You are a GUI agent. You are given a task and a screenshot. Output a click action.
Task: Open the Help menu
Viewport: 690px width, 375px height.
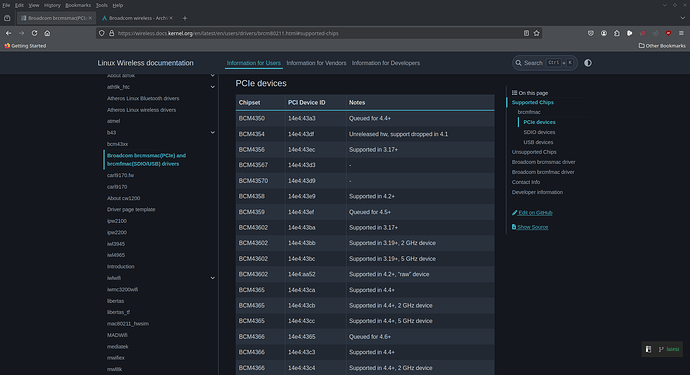[117, 5]
